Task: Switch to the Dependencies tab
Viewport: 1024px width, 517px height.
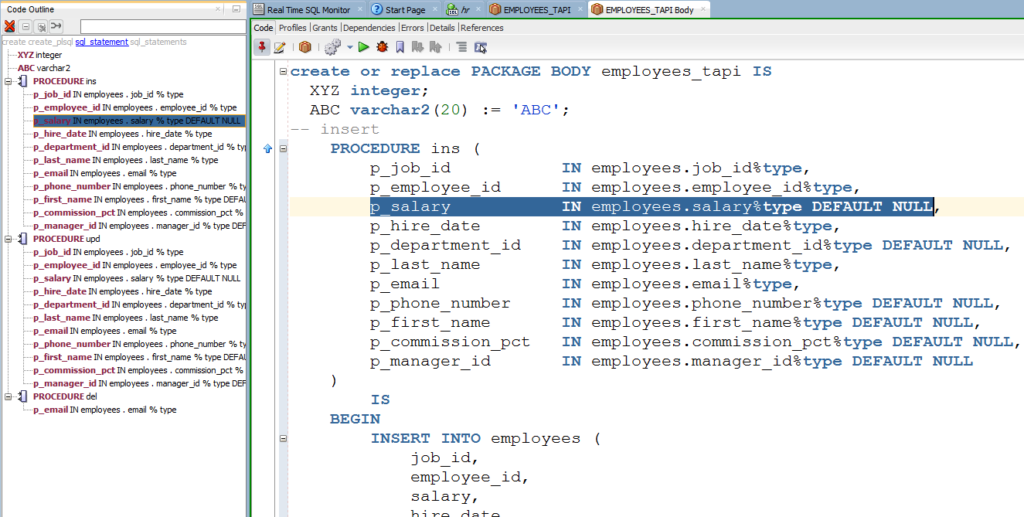Action: (369, 28)
